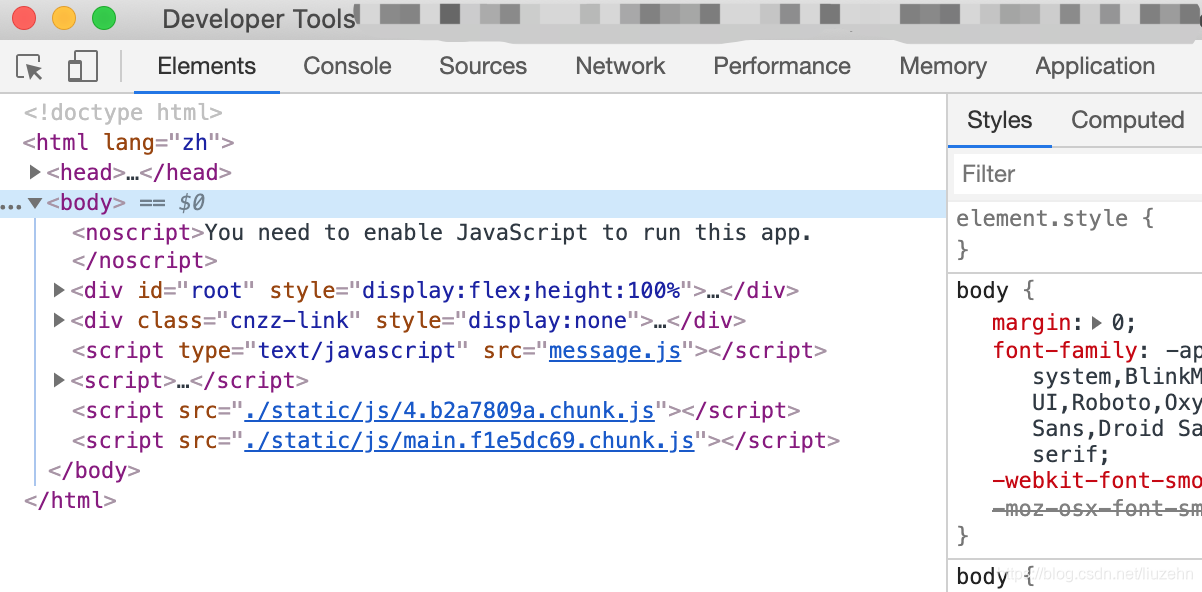Click the styles Filter input field
Image resolution: width=1202 pixels, height=592 pixels.
tap(1078, 174)
